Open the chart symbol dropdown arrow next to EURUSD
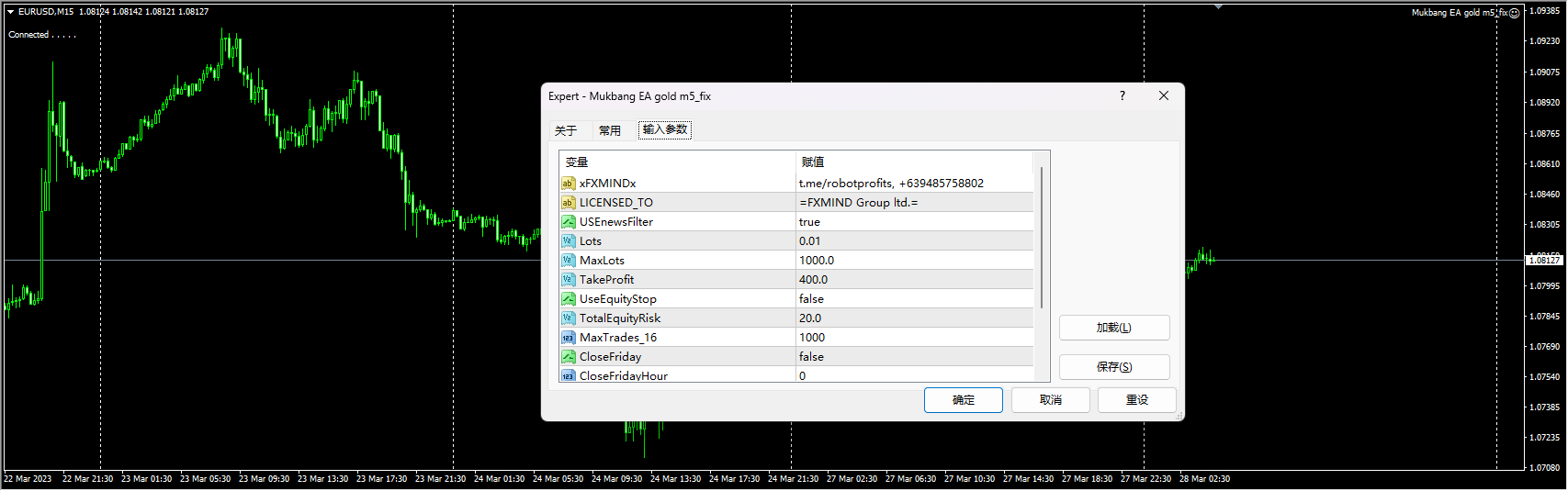 (x=10, y=12)
